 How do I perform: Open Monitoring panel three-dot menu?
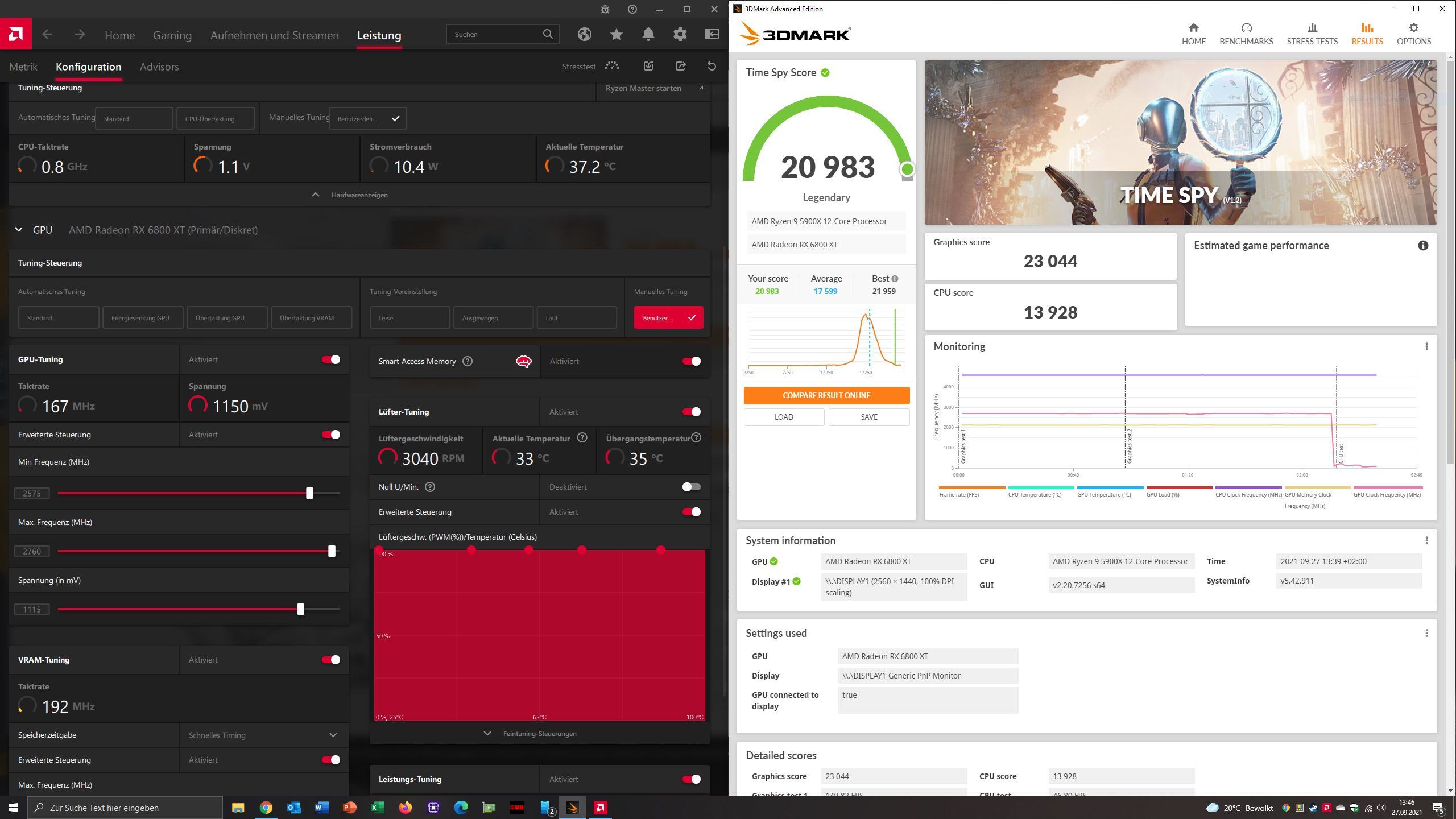coord(1426,346)
